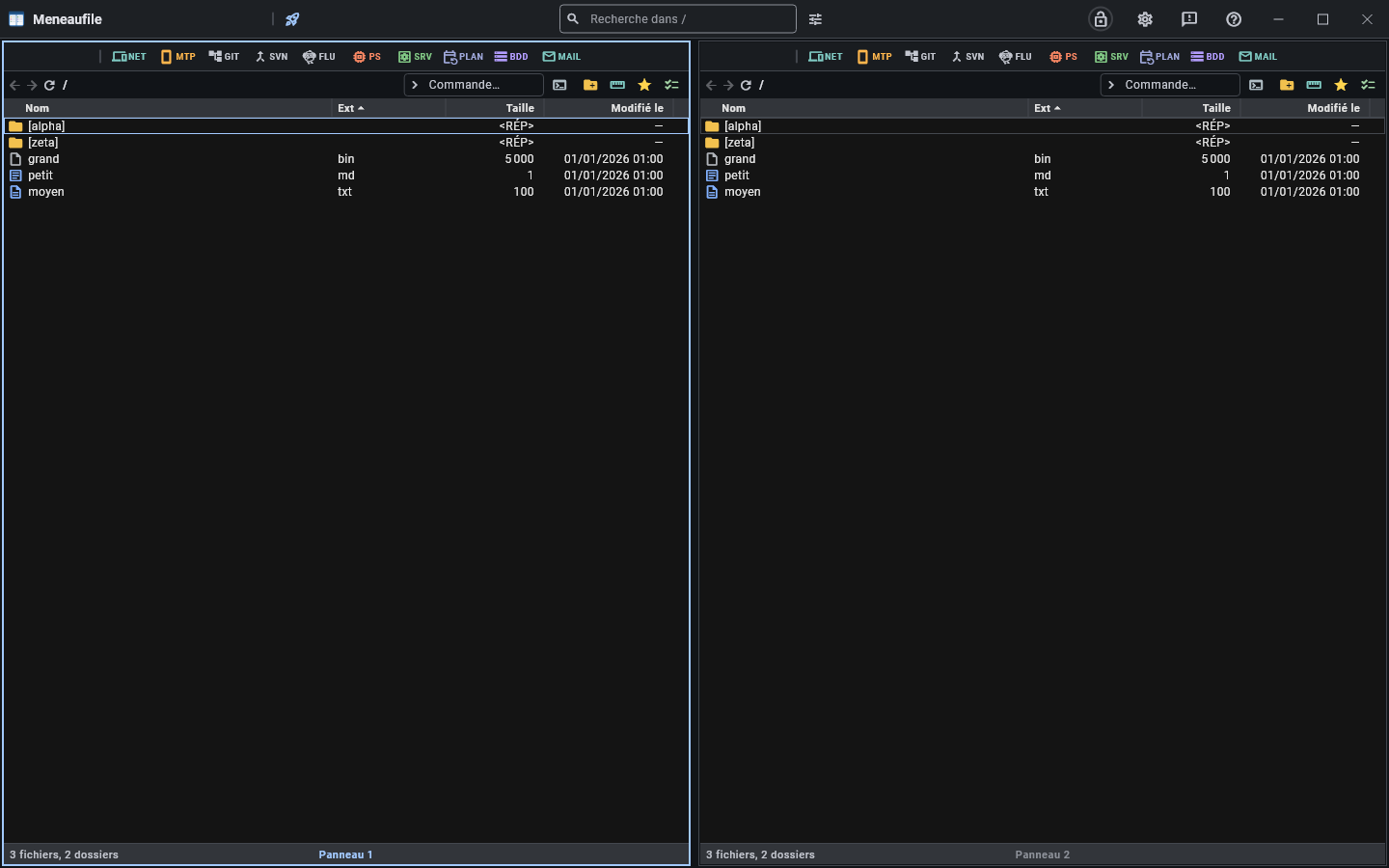Open help via the question mark icon
1389x868 pixels.
click(1234, 19)
